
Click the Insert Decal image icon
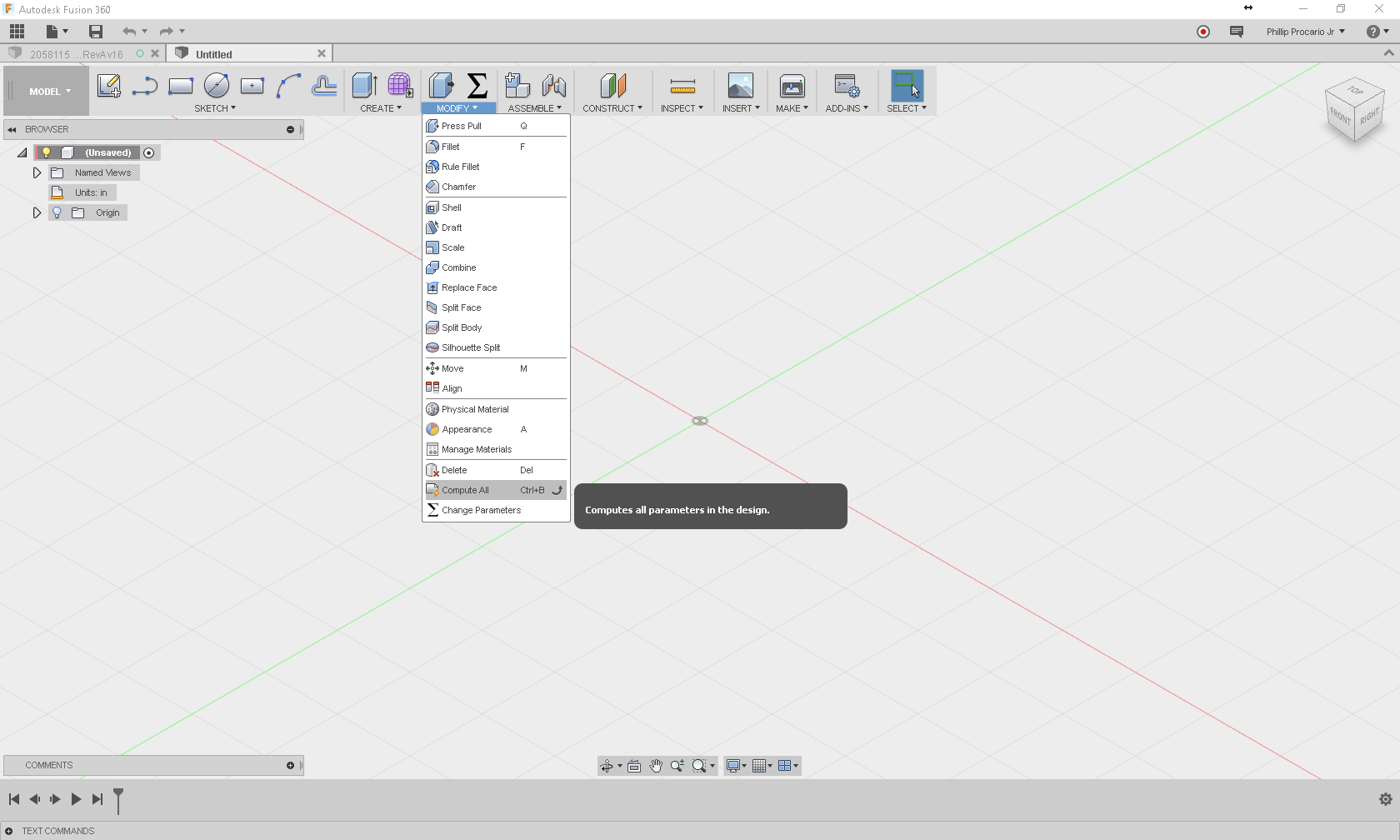point(740,86)
